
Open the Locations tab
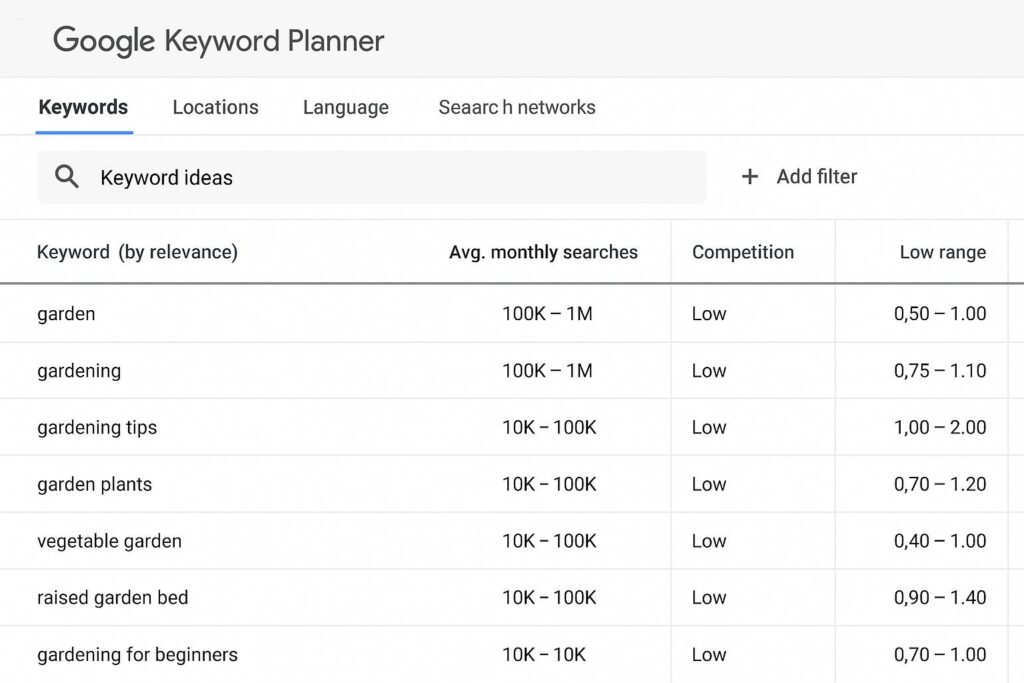215,108
